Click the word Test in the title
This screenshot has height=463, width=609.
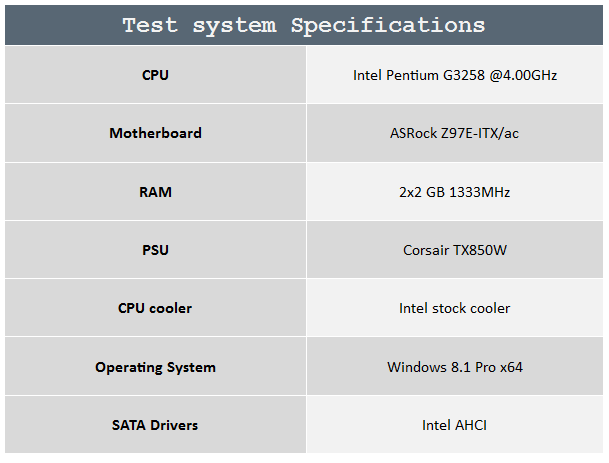150,26
